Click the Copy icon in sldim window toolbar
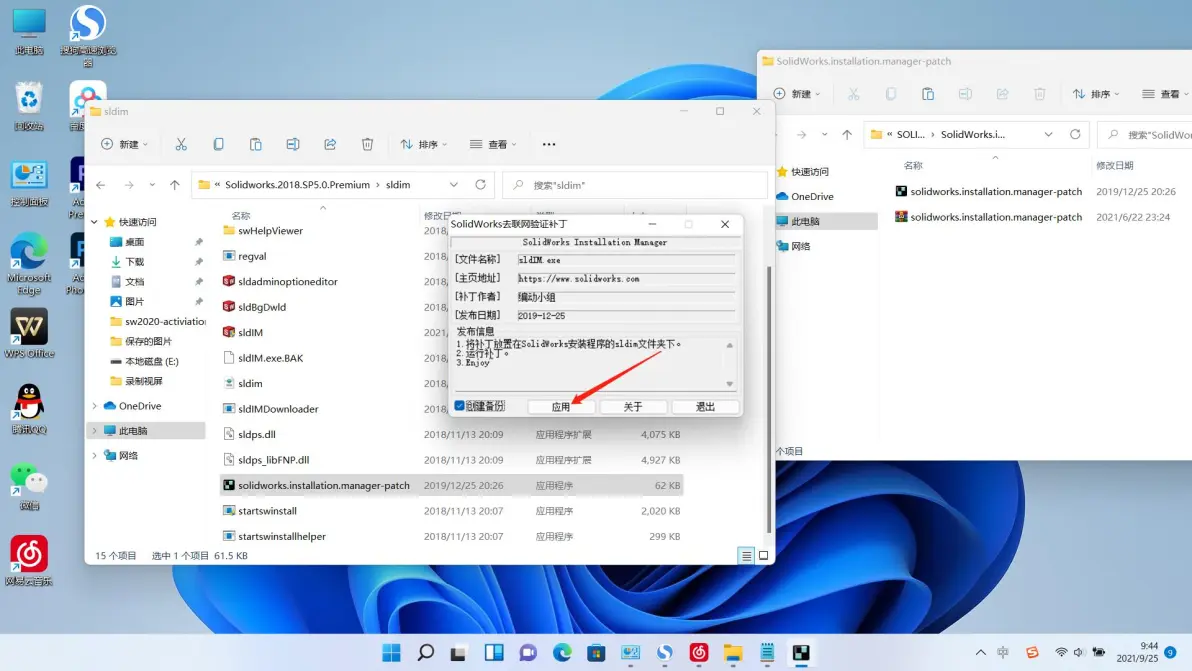 [x=218, y=144]
